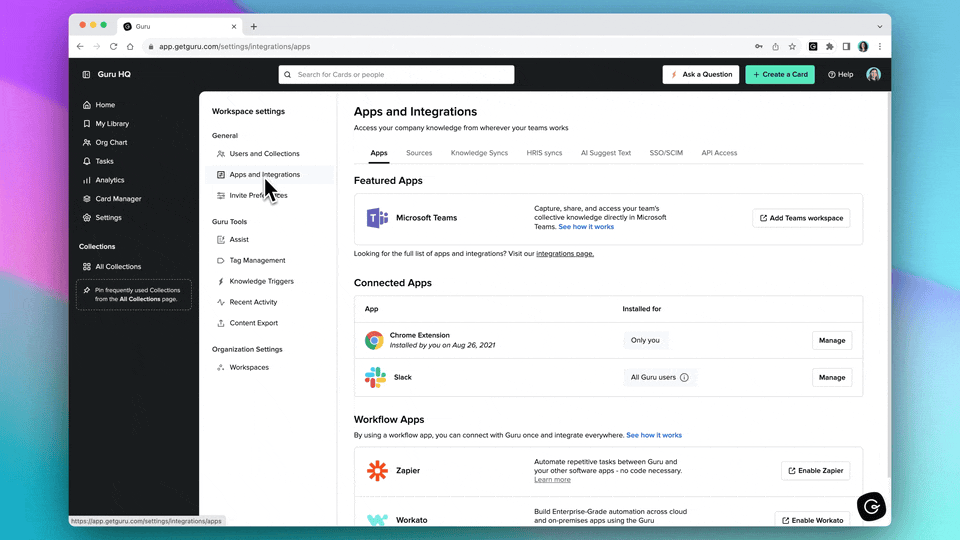The height and width of the screenshot is (540, 960).
Task: Open the HRIS syncs tab
Action: pos(544,153)
